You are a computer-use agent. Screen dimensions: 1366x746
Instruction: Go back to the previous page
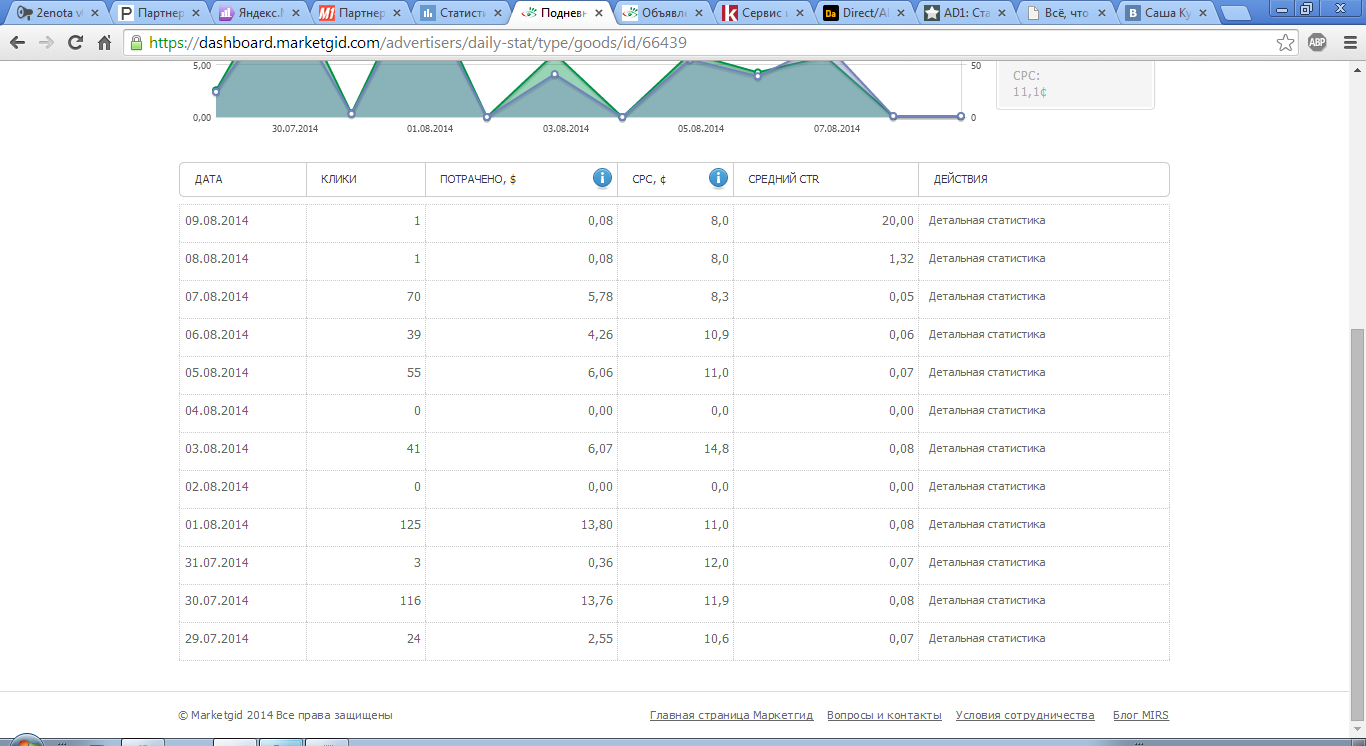pos(17,43)
